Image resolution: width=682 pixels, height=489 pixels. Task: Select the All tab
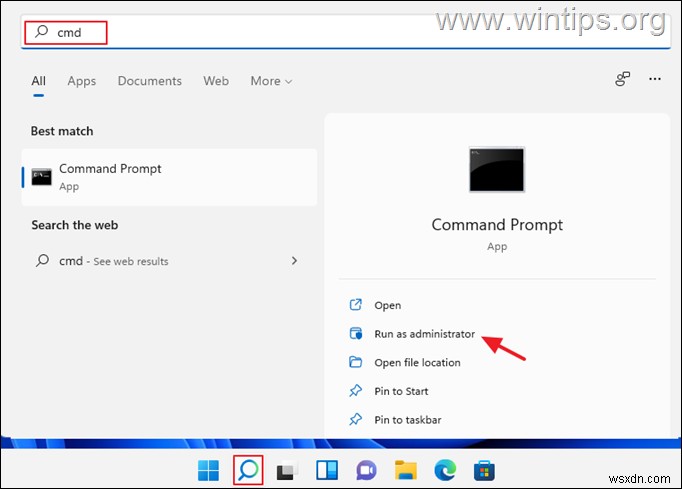[x=38, y=81]
